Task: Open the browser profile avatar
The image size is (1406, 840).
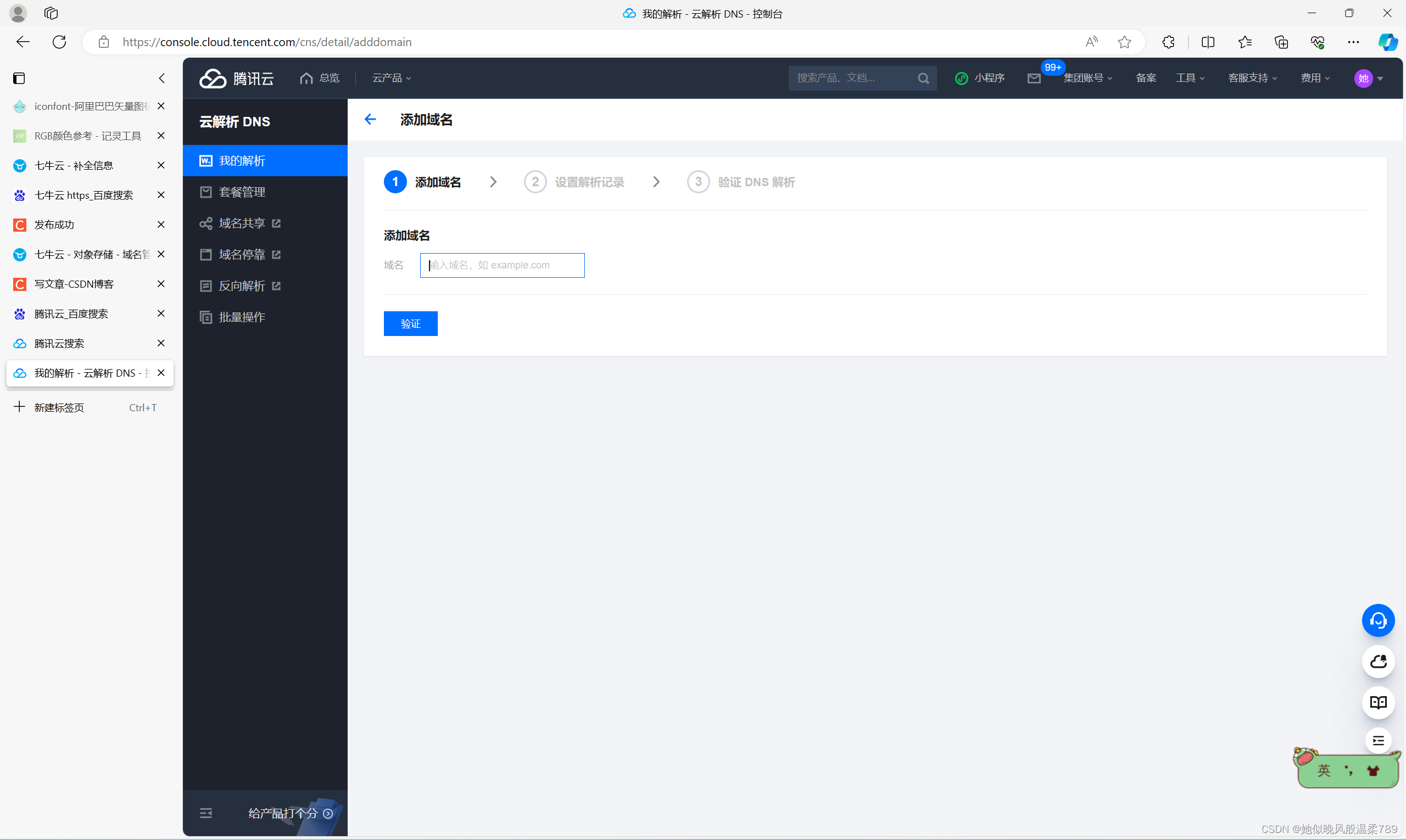Action: (18, 13)
